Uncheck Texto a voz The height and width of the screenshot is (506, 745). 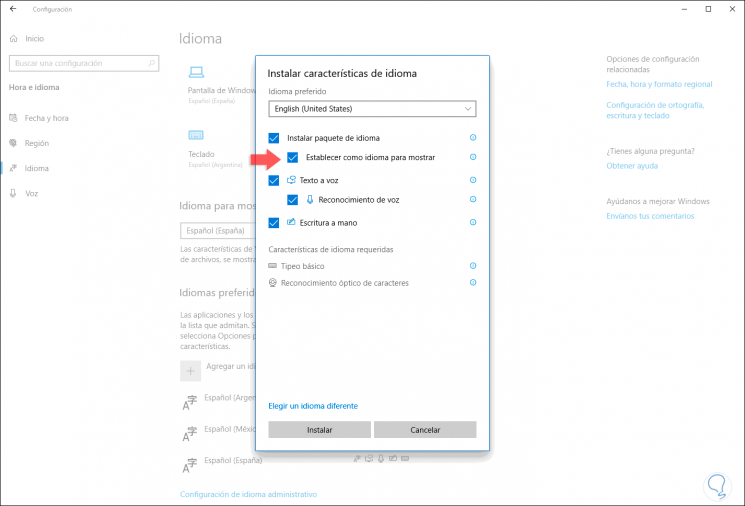point(274,181)
